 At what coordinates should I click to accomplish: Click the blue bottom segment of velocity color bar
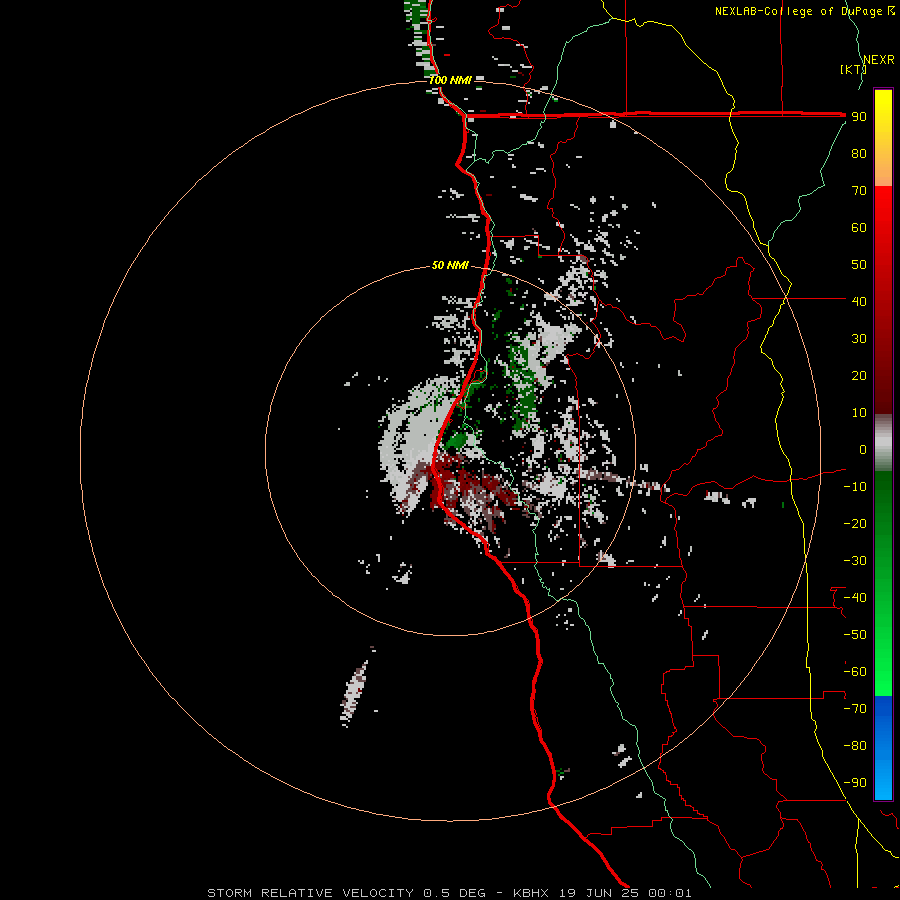pos(883,748)
